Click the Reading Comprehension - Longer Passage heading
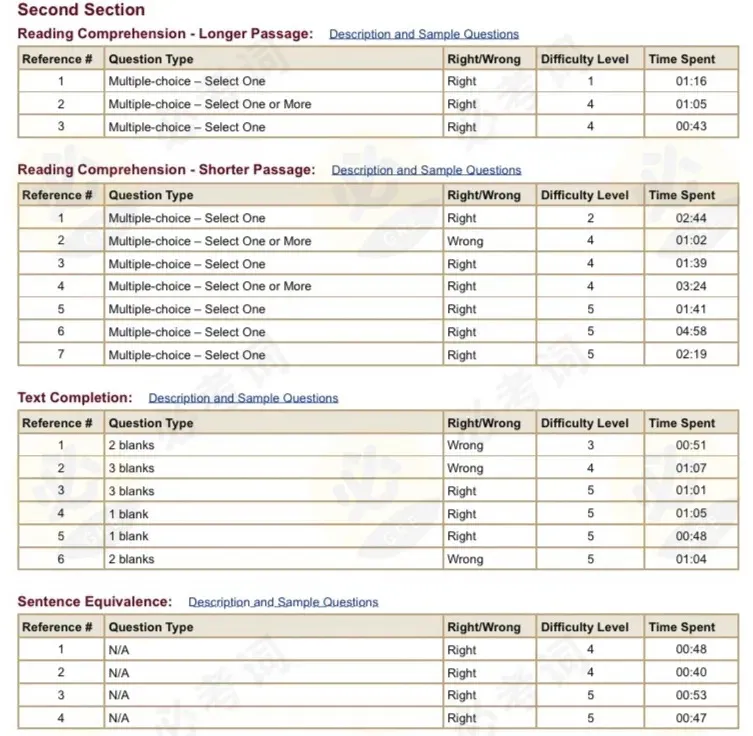Image resolution: width=753 pixels, height=736 pixels. pyautogui.click(x=165, y=34)
